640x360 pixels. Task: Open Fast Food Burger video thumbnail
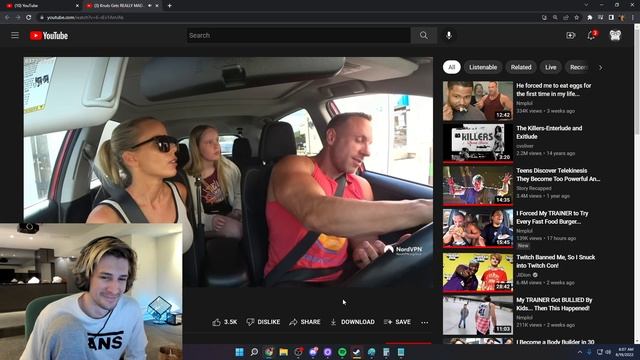coord(478,228)
